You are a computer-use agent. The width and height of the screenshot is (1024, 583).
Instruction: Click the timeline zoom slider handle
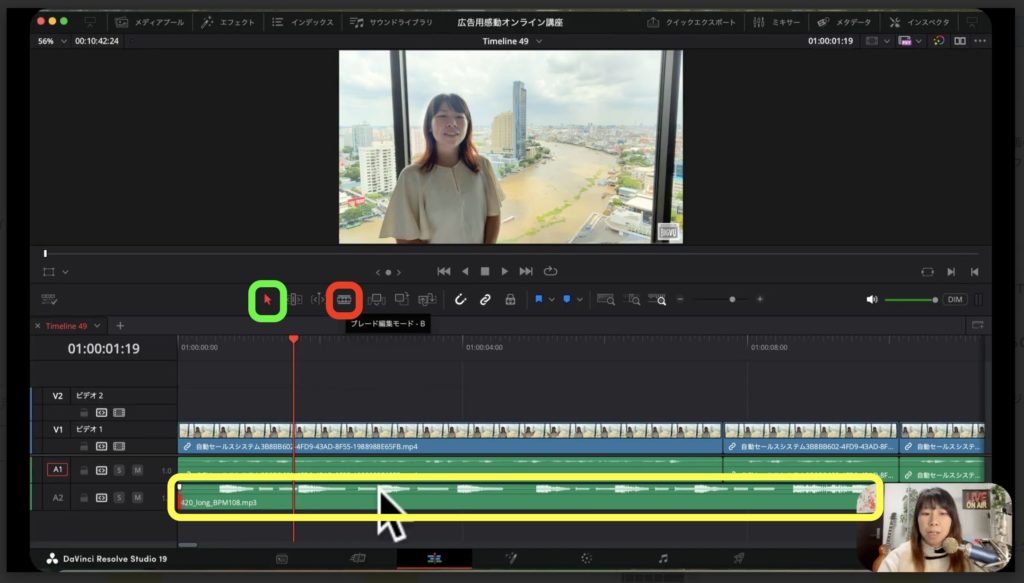(x=733, y=299)
